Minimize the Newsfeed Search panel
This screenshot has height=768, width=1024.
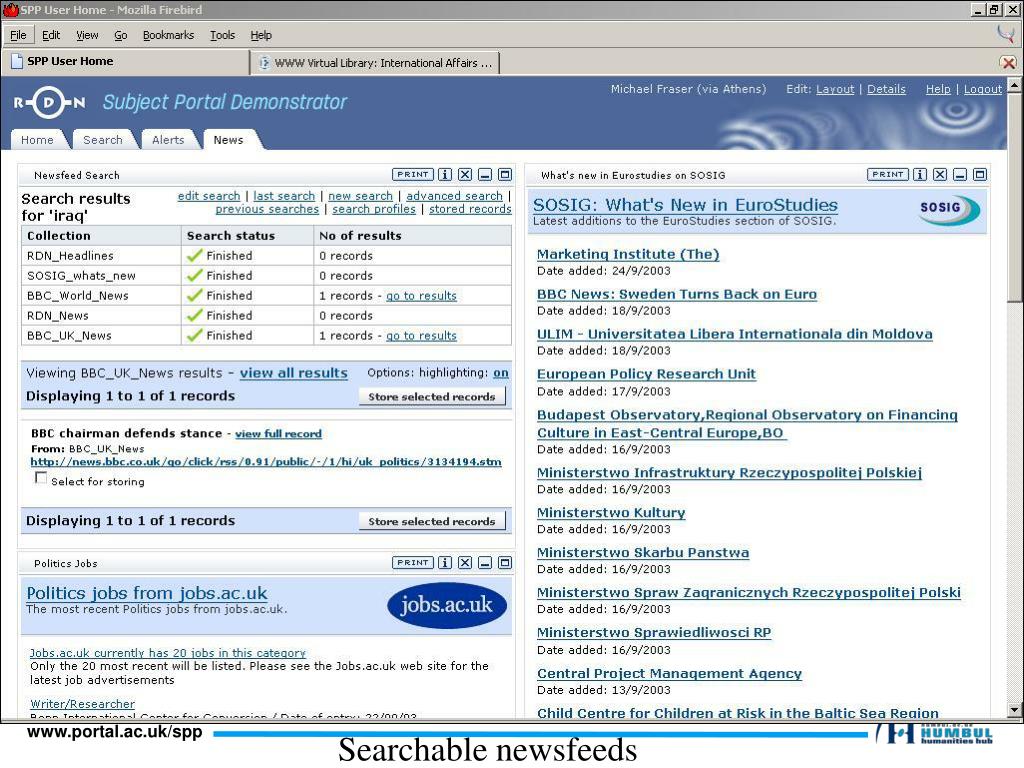coord(485,174)
